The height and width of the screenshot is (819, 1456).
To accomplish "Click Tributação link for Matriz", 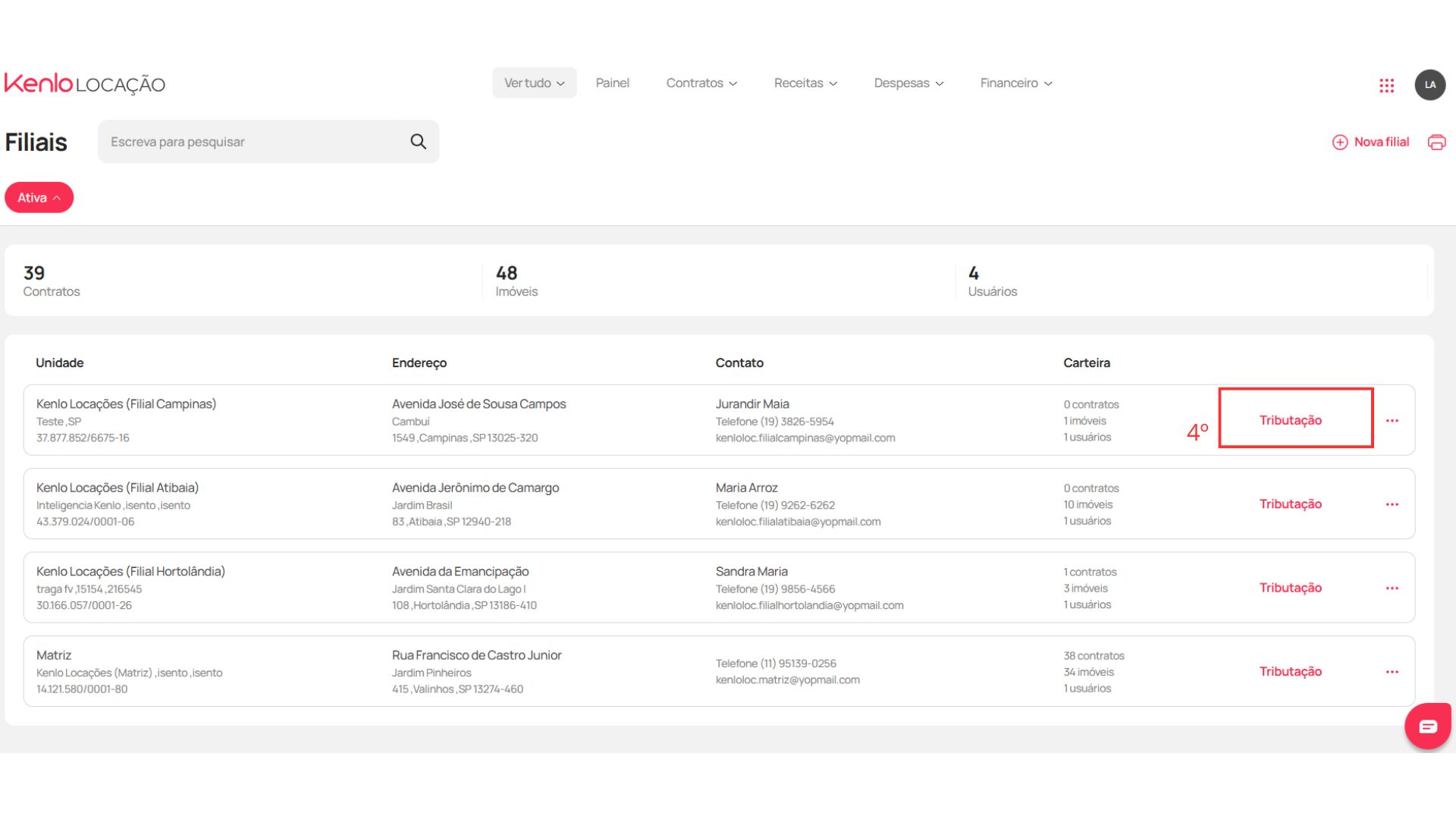I will [1290, 672].
